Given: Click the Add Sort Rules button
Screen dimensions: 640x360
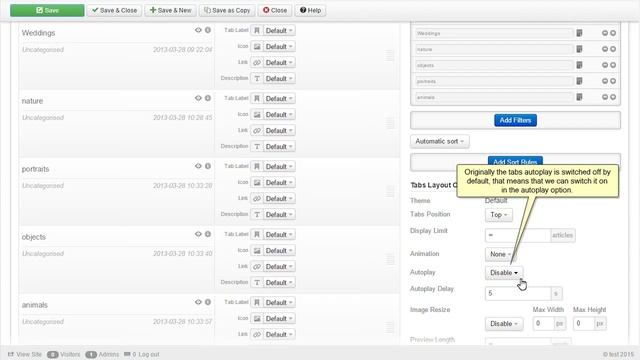Looking at the screenshot, I should [x=515, y=161].
